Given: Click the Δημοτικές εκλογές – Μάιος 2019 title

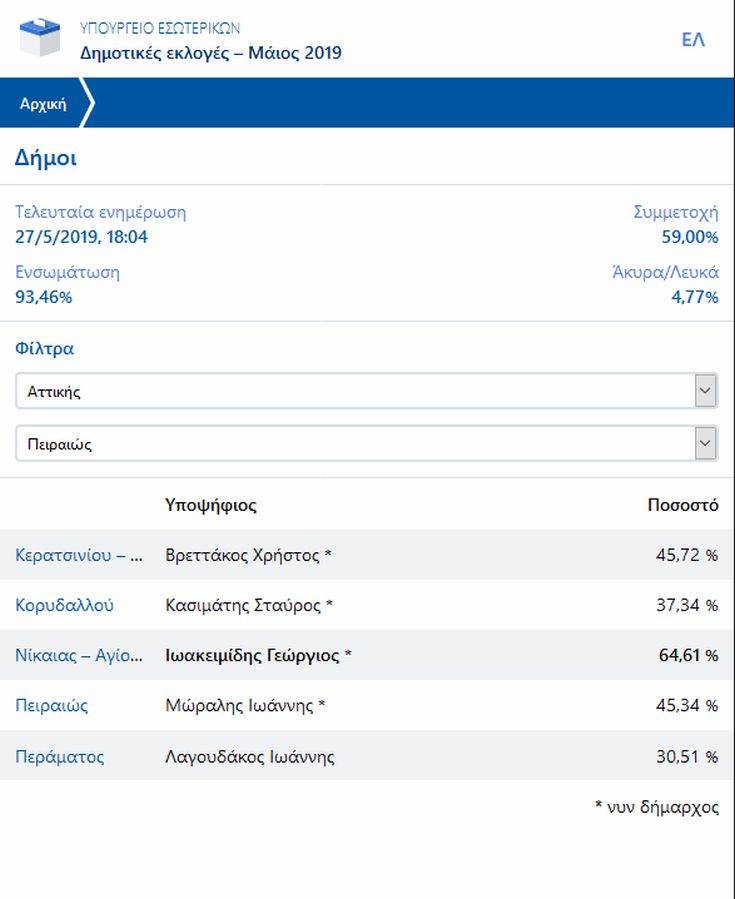Looking at the screenshot, I should coord(210,52).
